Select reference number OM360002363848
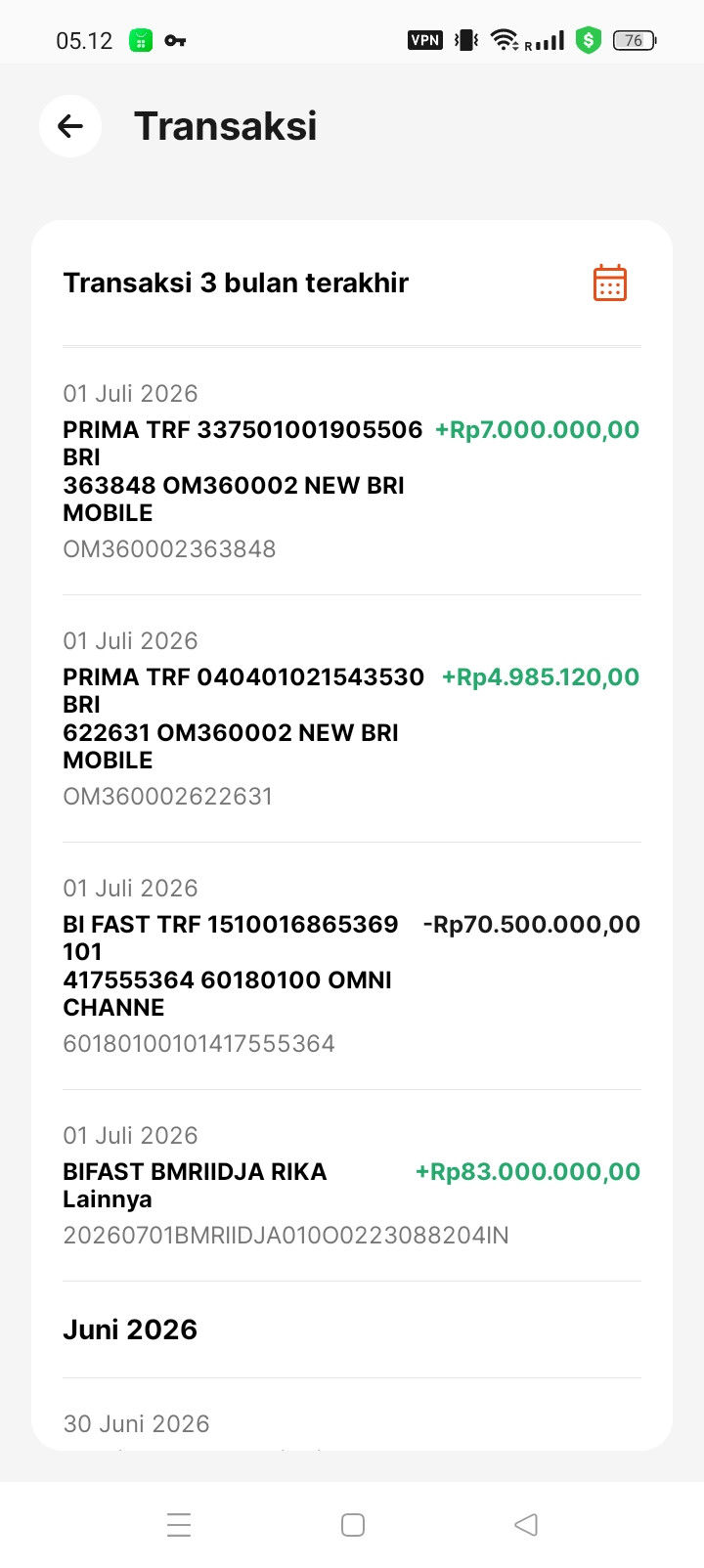 click(x=169, y=549)
